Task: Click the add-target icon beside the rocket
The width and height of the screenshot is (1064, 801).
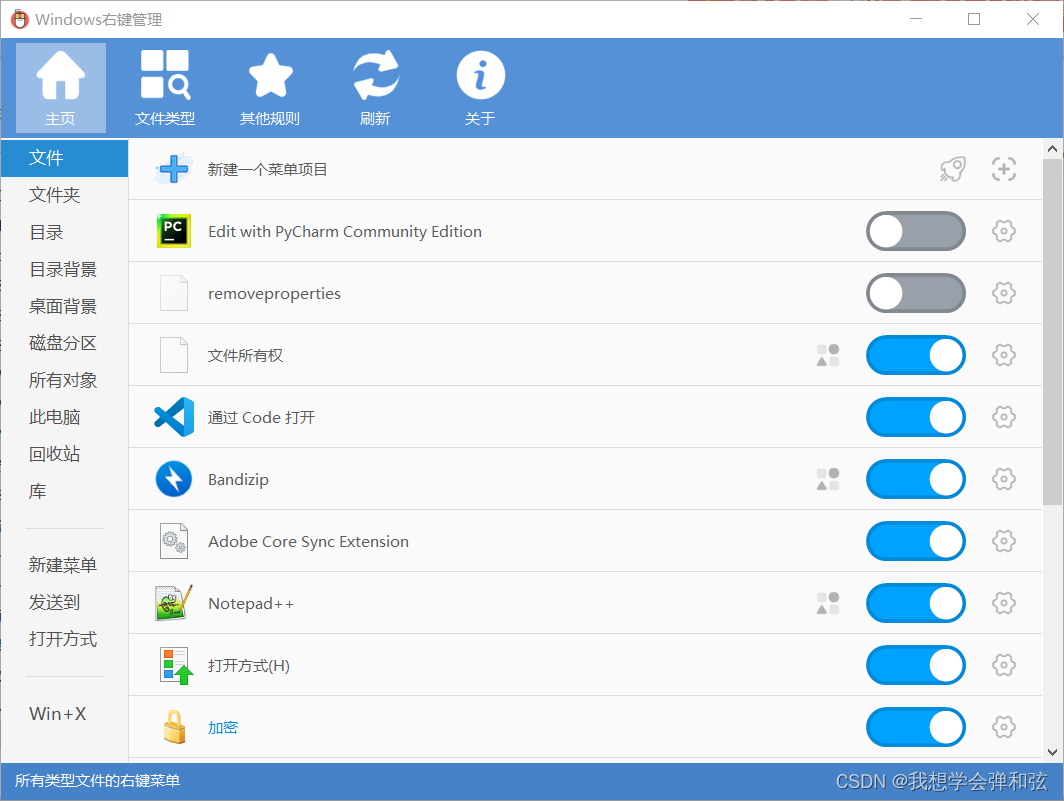Action: tap(1004, 169)
